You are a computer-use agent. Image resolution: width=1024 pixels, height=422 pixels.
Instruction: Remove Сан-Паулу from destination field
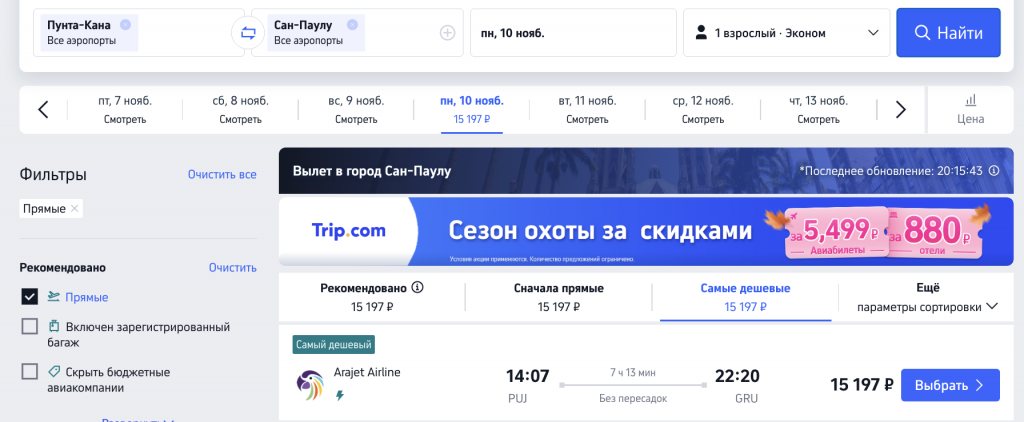[352, 25]
